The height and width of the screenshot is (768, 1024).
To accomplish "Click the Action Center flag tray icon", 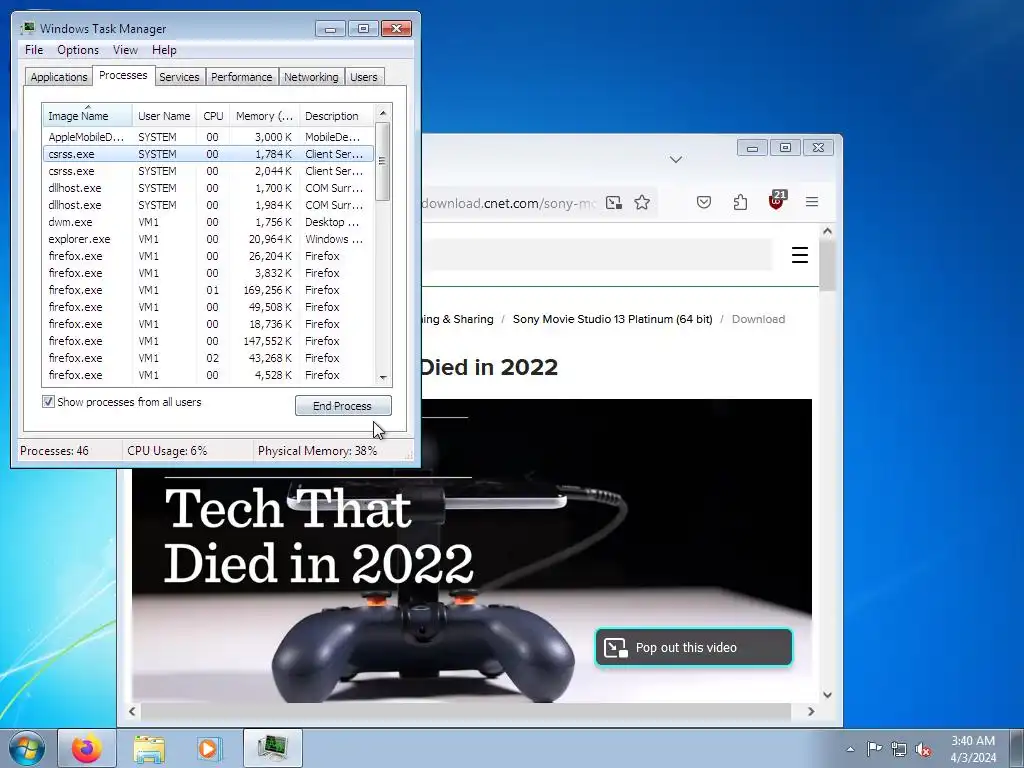I will 874,749.
